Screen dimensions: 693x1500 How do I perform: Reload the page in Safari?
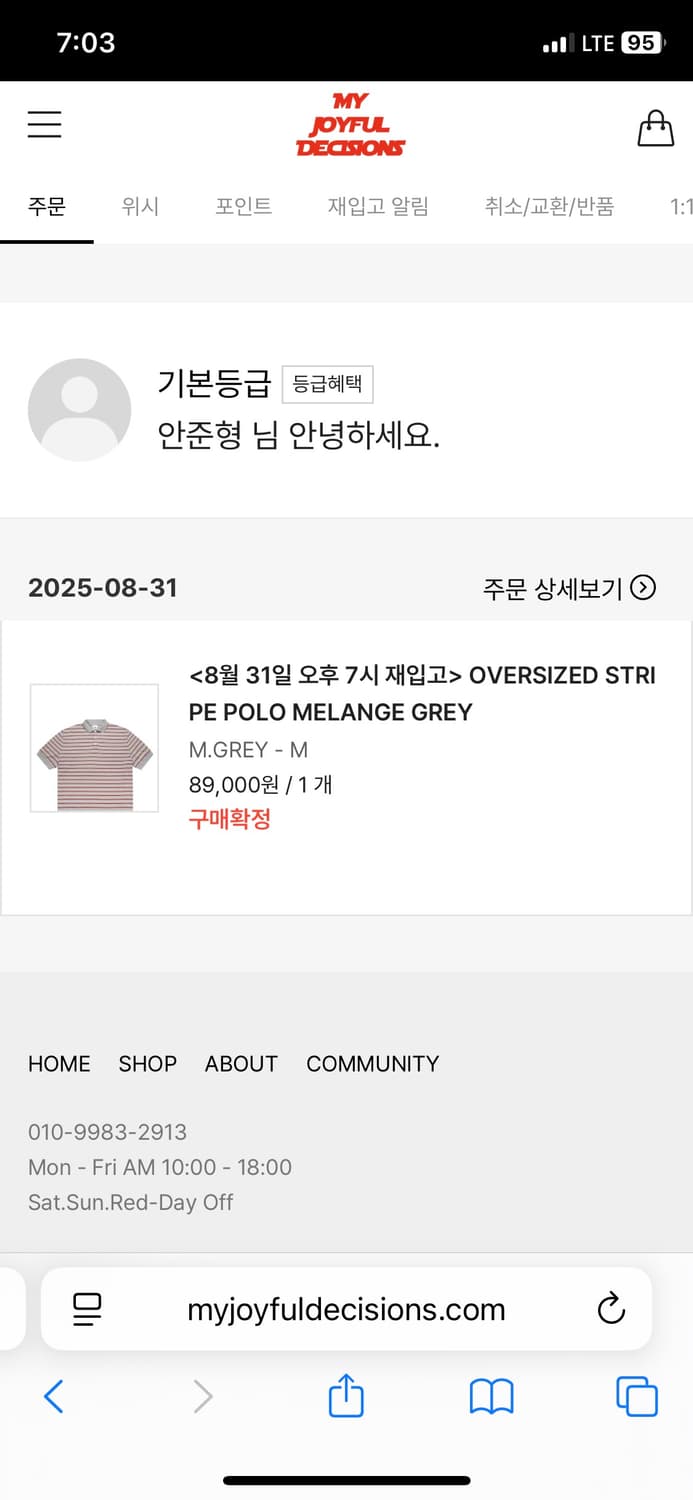[x=610, y=1308]
